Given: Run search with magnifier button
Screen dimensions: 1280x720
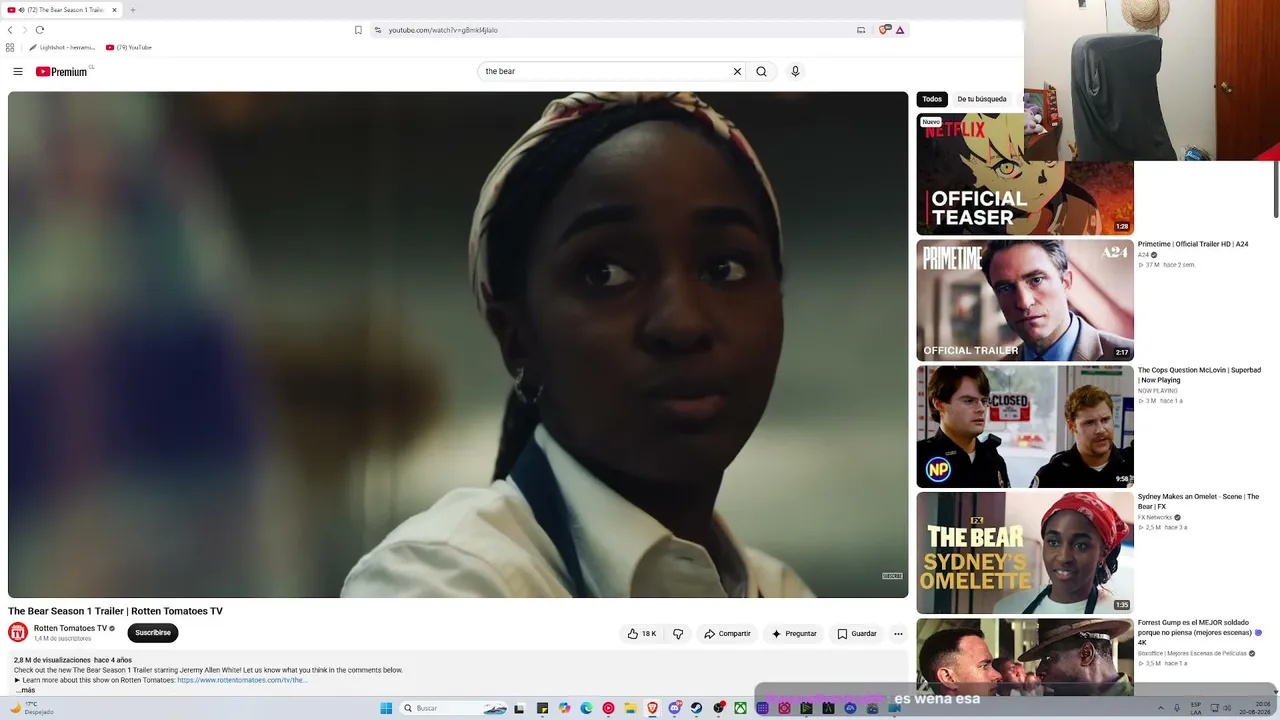Looking at the screenshot, I should (x=761, y=71).
